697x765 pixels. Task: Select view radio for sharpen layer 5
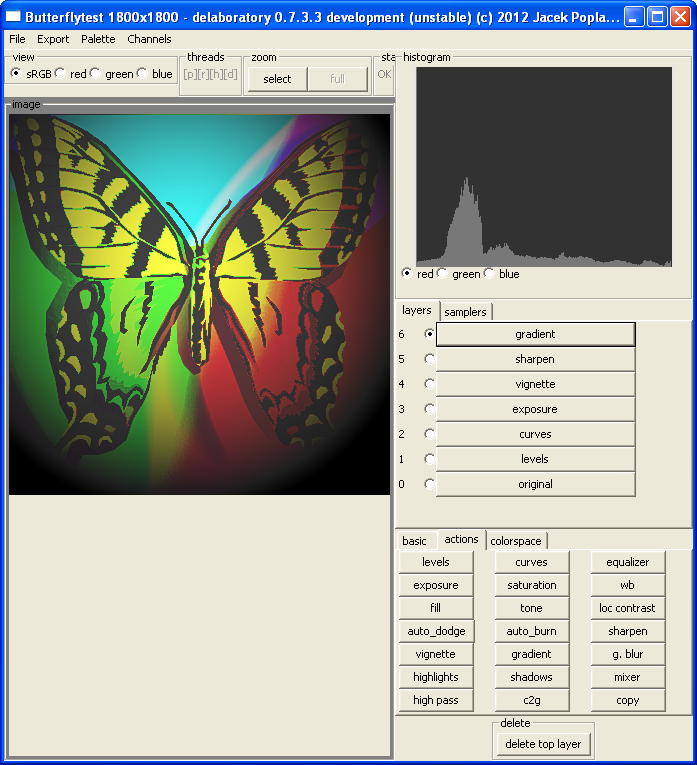[x=429, y=359]
